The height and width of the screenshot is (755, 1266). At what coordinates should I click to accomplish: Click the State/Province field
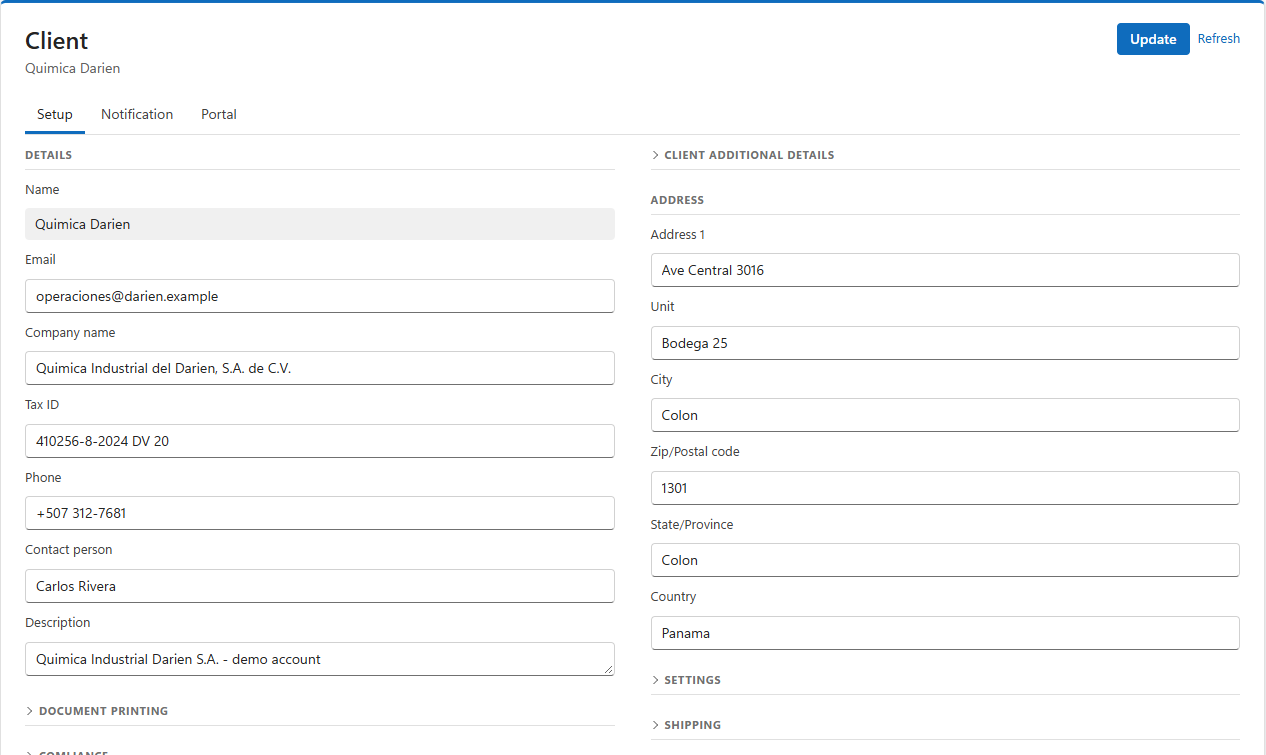pos(945,560)
